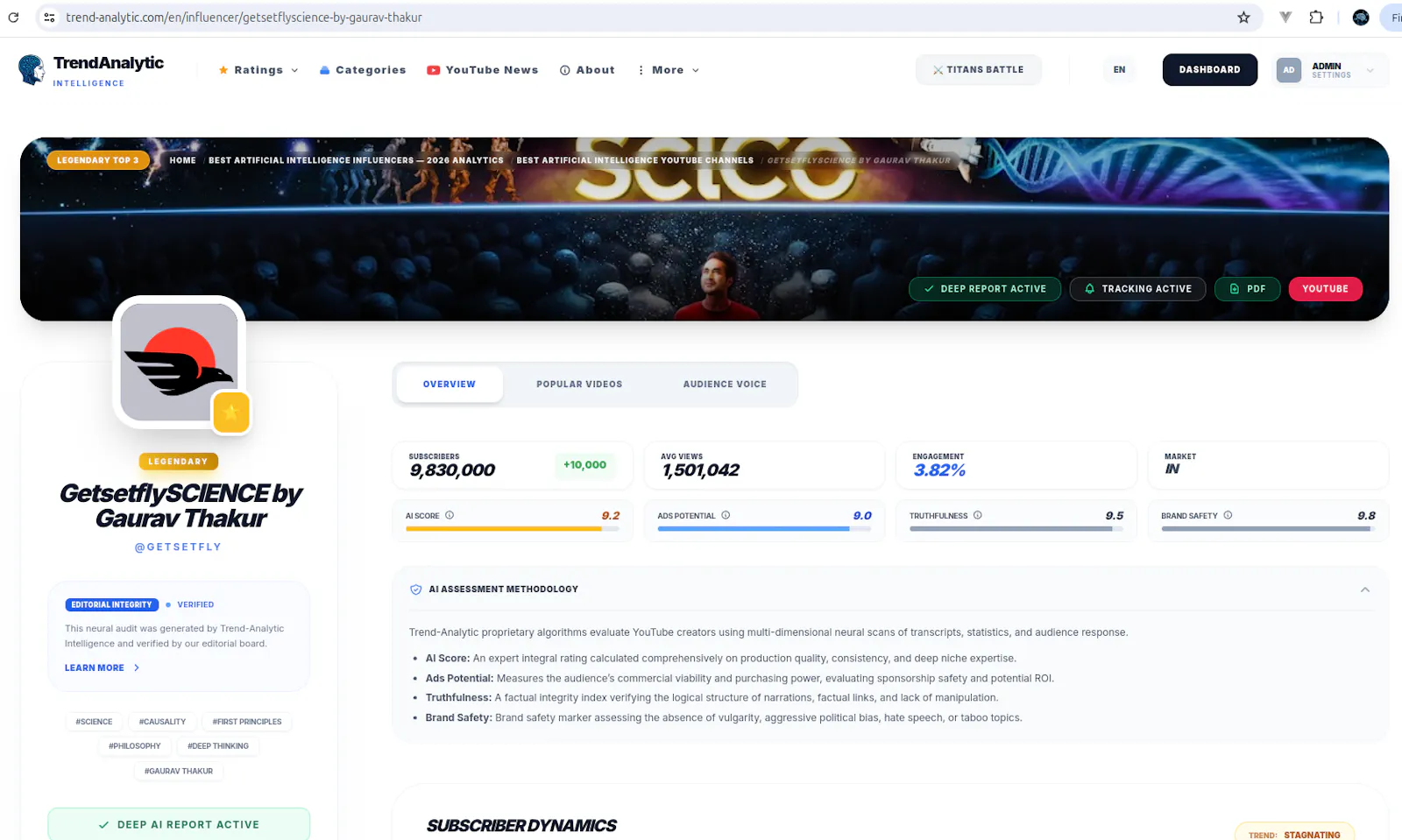
Task: Reload the page with the refresh icon
Action: tap(13, 18)
